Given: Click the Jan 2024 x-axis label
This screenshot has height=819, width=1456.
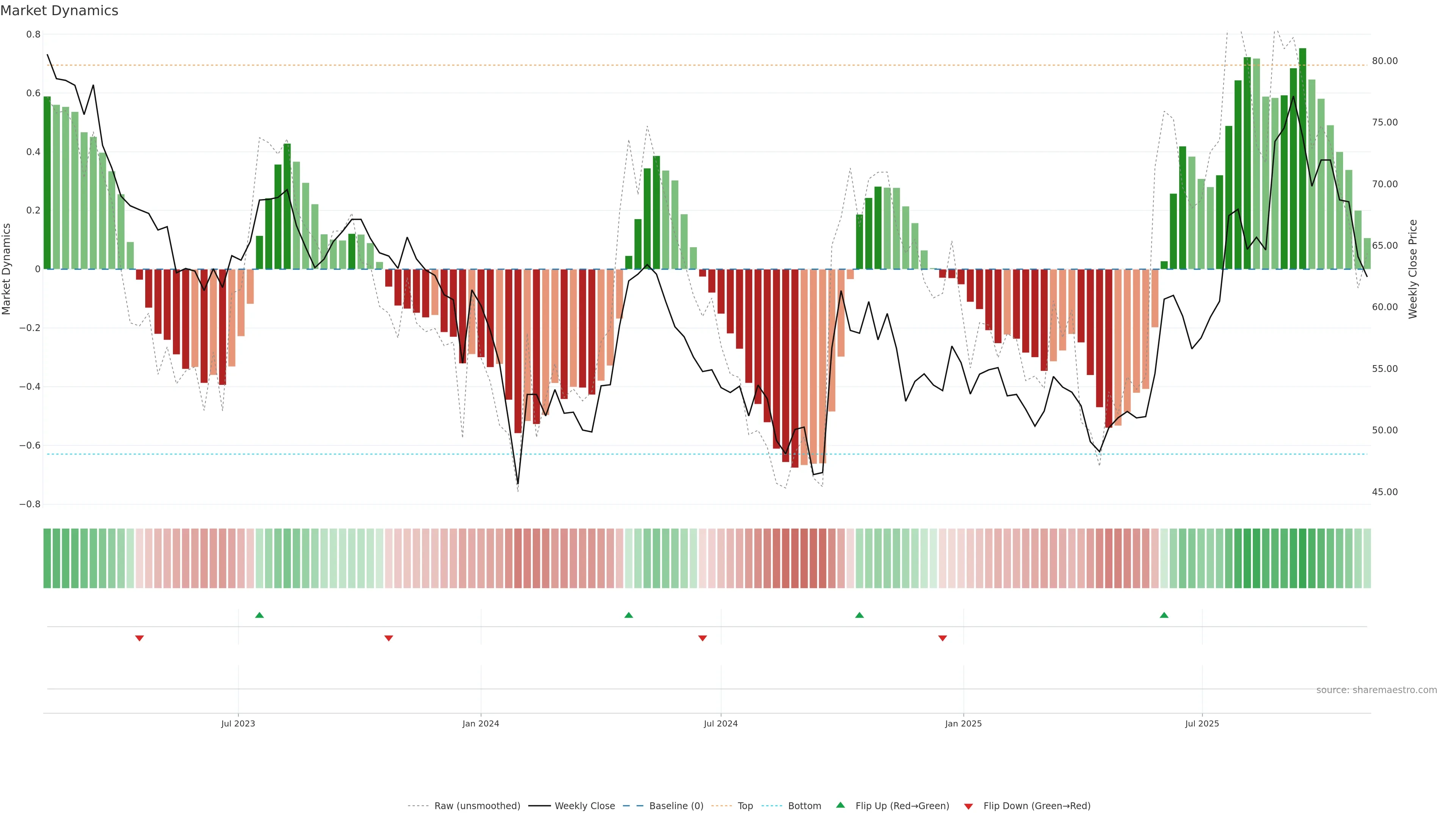Looking at the screenshot, I should [x=480, y=723].
